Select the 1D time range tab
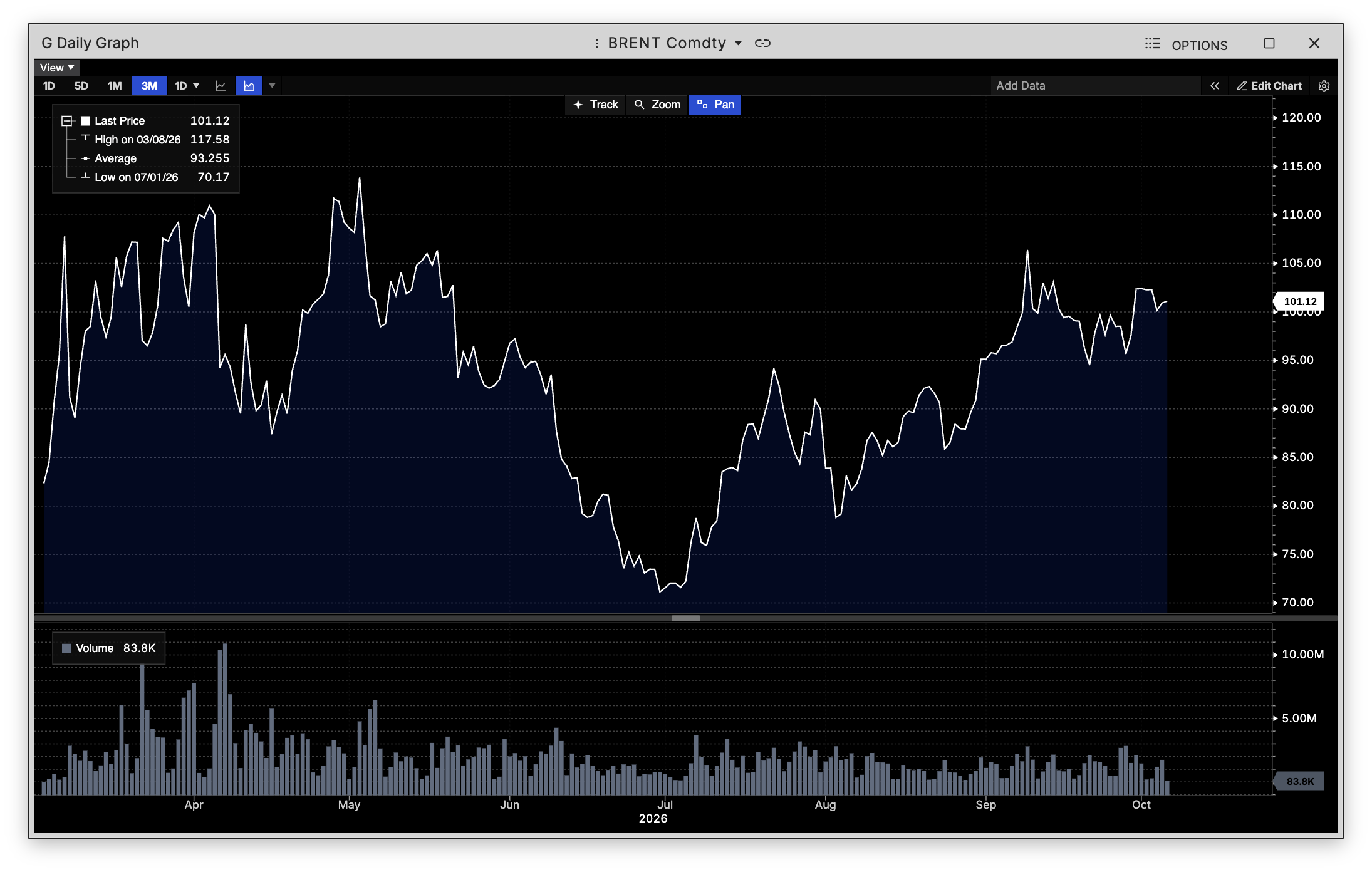Image resolution: width=1372 pixels, height=872 pixels. coord(49,86)
